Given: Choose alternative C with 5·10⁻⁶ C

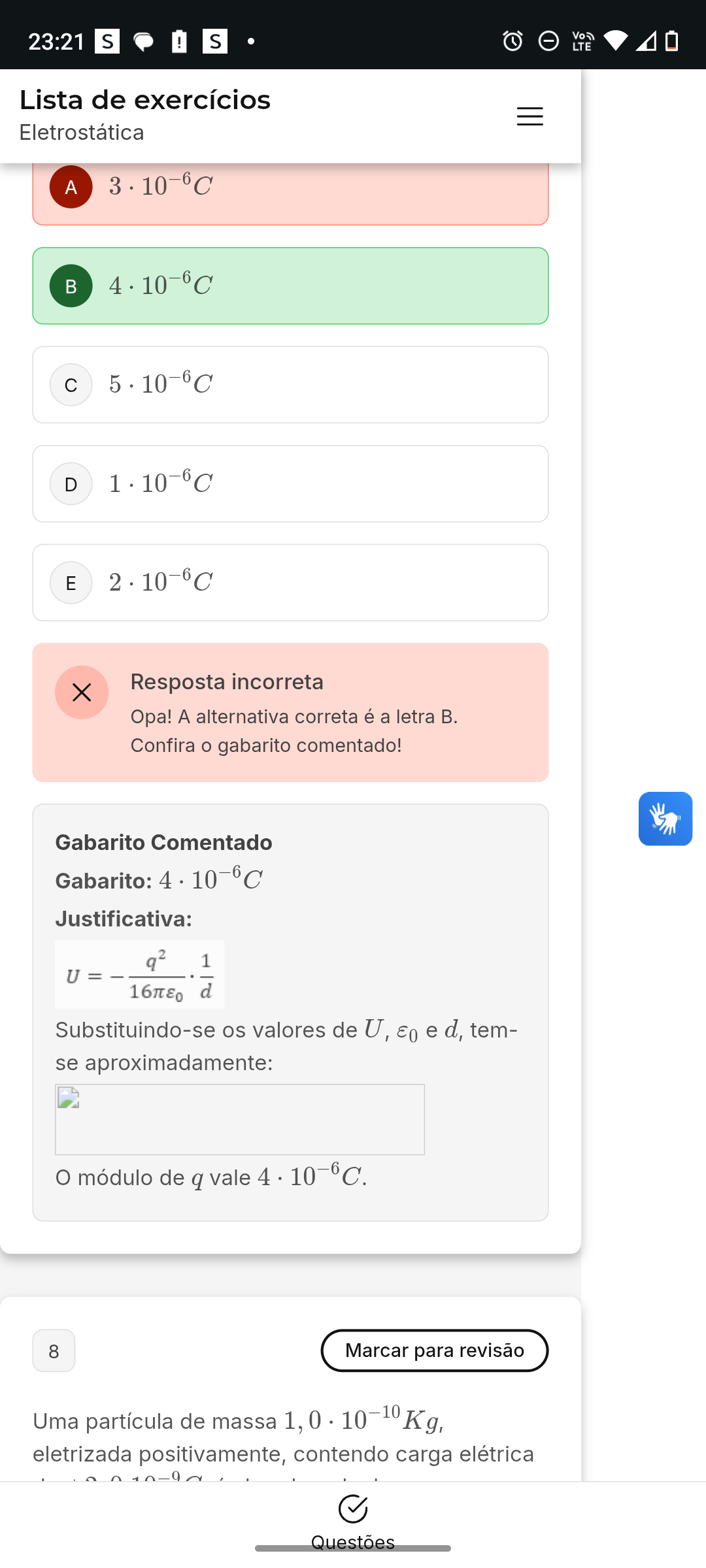Looking at the screenshot, I should (x=290, y=385).
